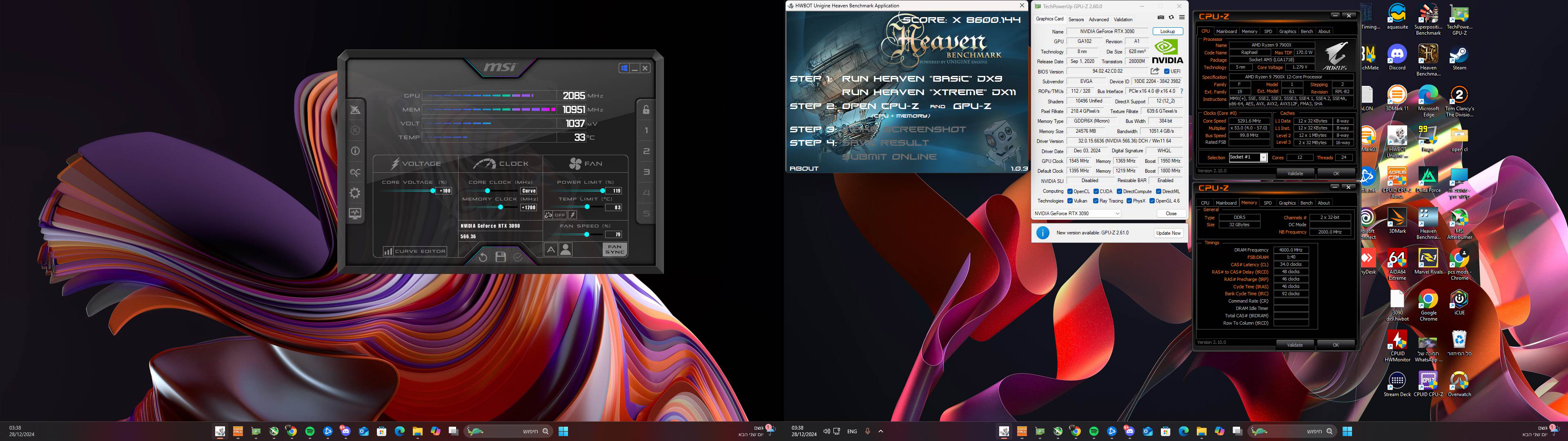Click Update Now in GPU-Z notification
Viewport: 1568px width, 441px height.
pyautogui.click(x=1168, y=233)
